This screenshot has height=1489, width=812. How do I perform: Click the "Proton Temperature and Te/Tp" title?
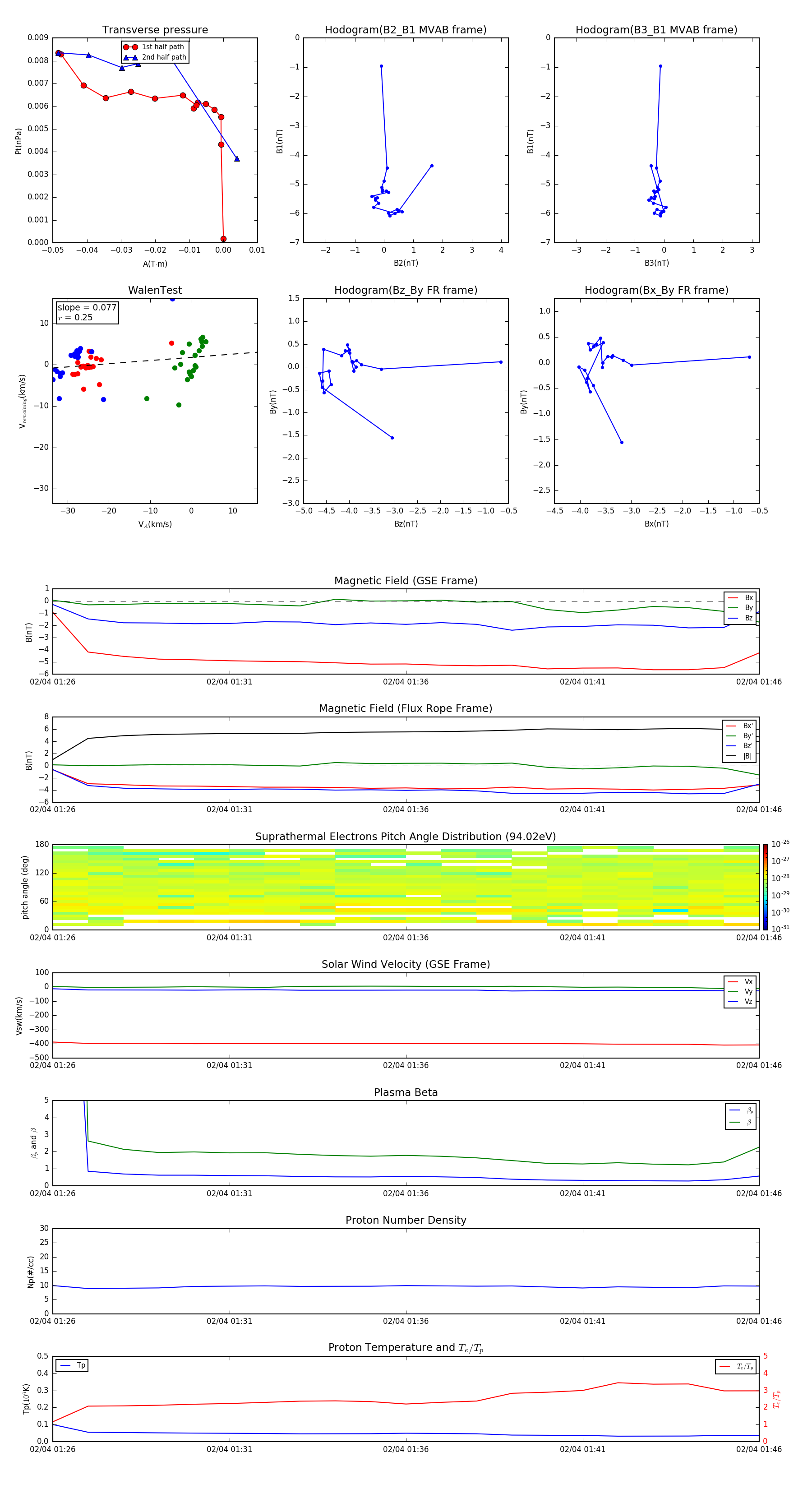point(406,1348)
